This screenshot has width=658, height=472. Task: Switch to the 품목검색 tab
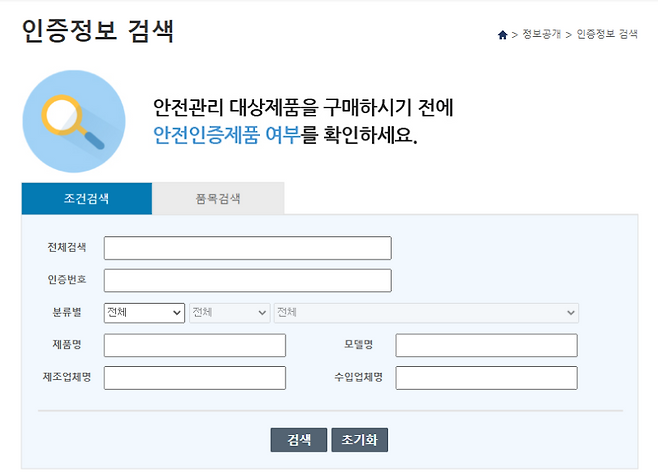(218, 199)
